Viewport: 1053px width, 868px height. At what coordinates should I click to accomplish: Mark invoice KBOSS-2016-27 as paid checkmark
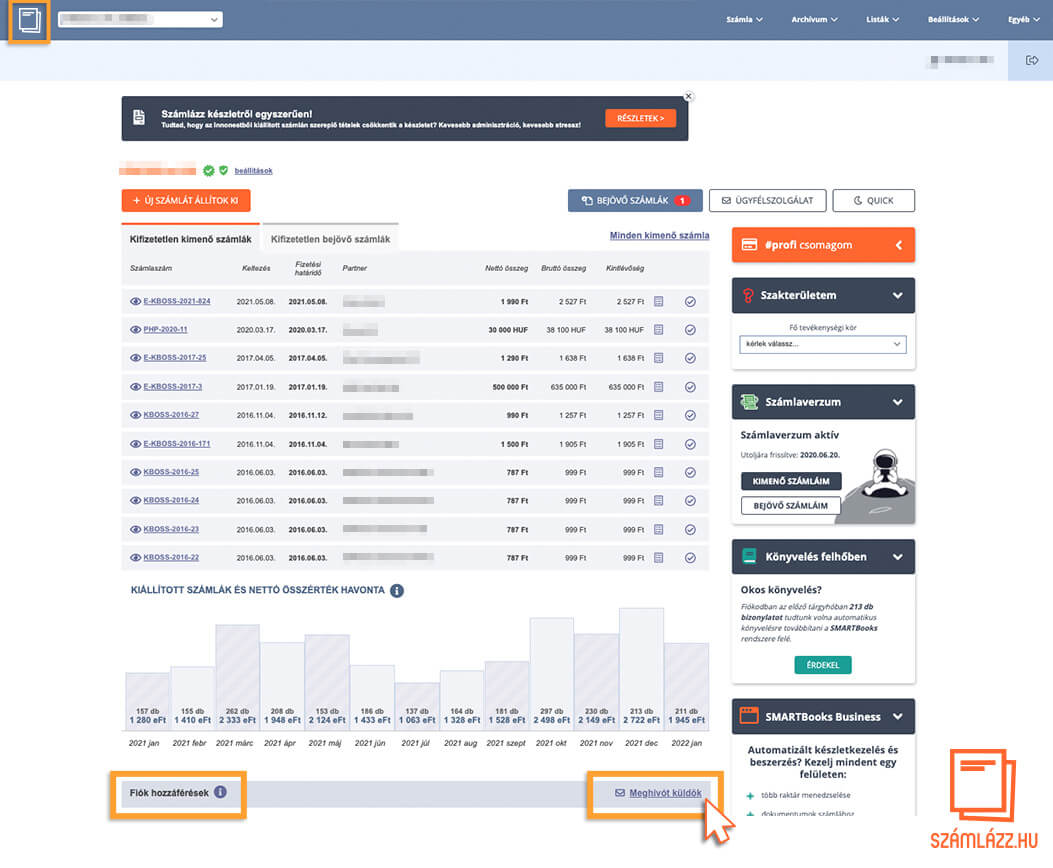(x=690, y=415)
